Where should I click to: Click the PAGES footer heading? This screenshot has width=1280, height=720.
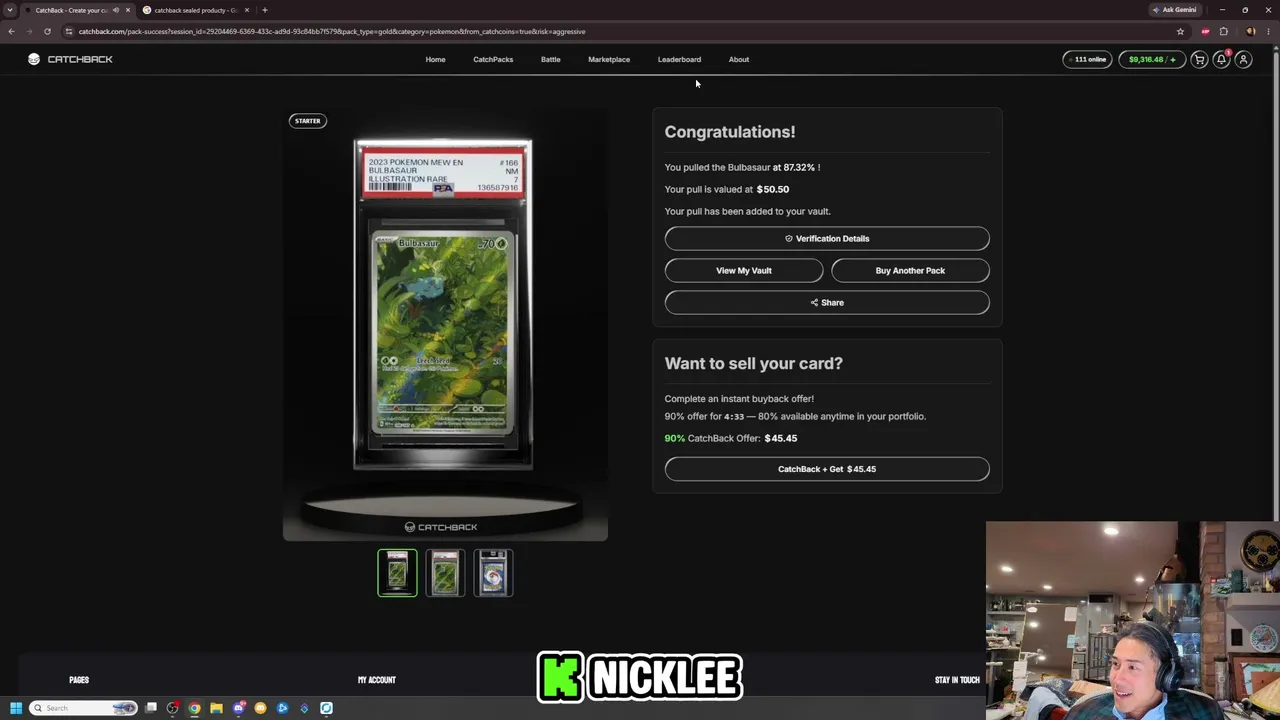coord(79,680)
